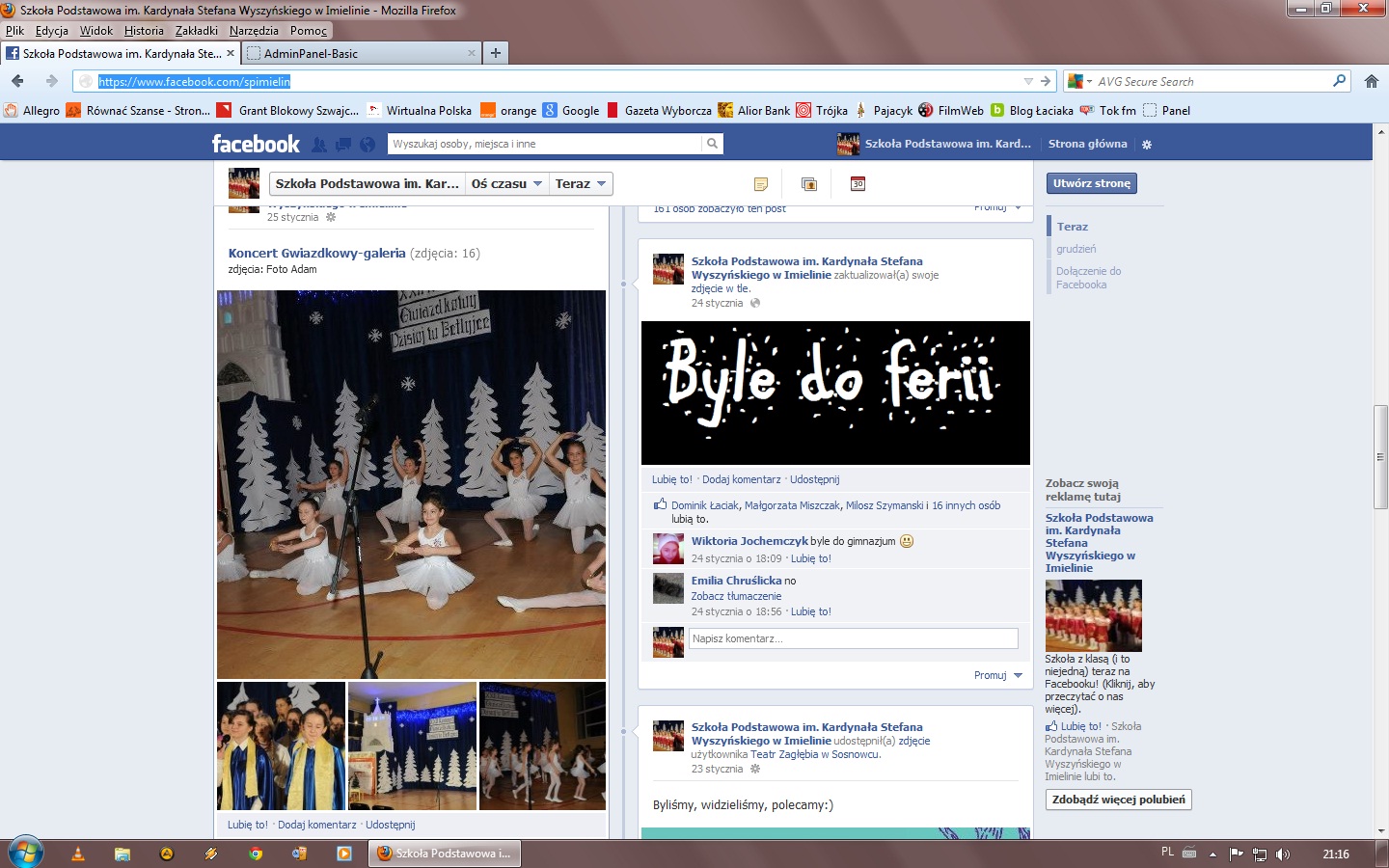Click the status note icon in timeline bar

[761, 184]
